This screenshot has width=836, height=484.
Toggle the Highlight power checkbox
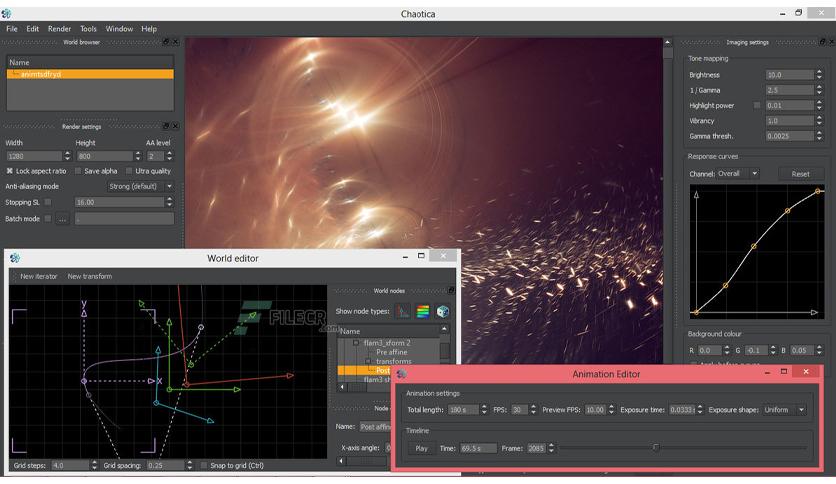point(757,106)
